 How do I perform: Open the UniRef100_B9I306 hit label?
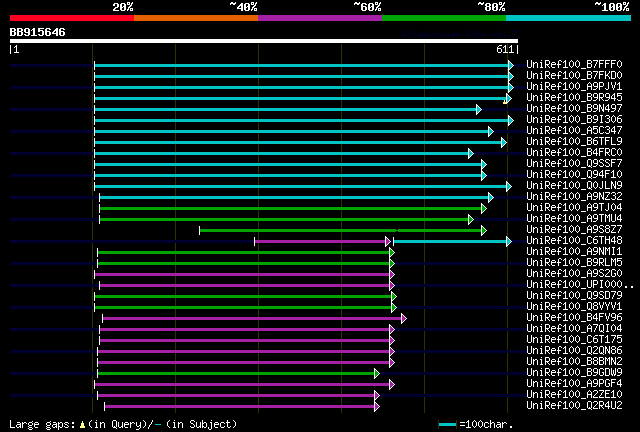[574, 120]
